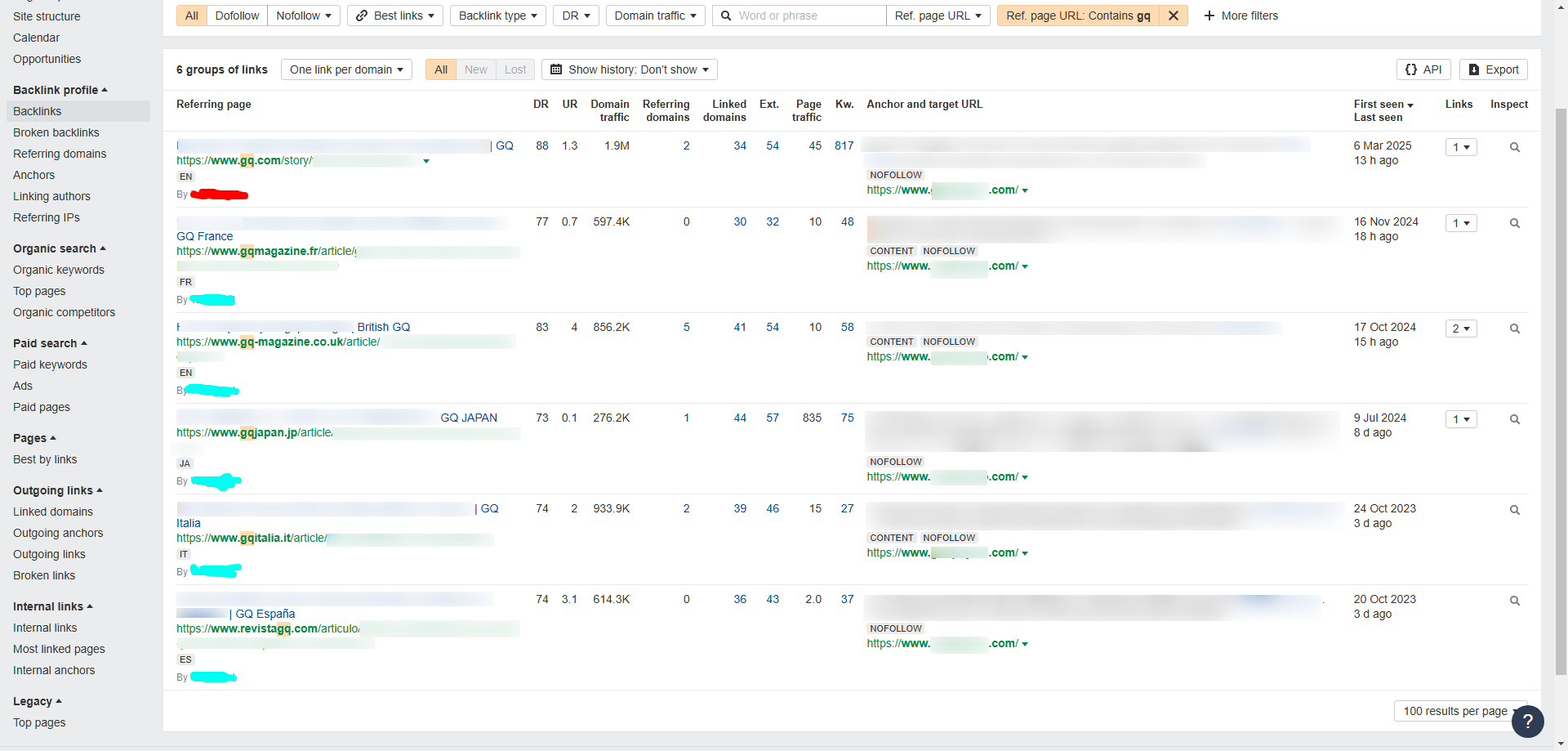This screenshot has width=1568, height=751.
Task: Open Calendar in the sidebar
Action: pos(36,38)
